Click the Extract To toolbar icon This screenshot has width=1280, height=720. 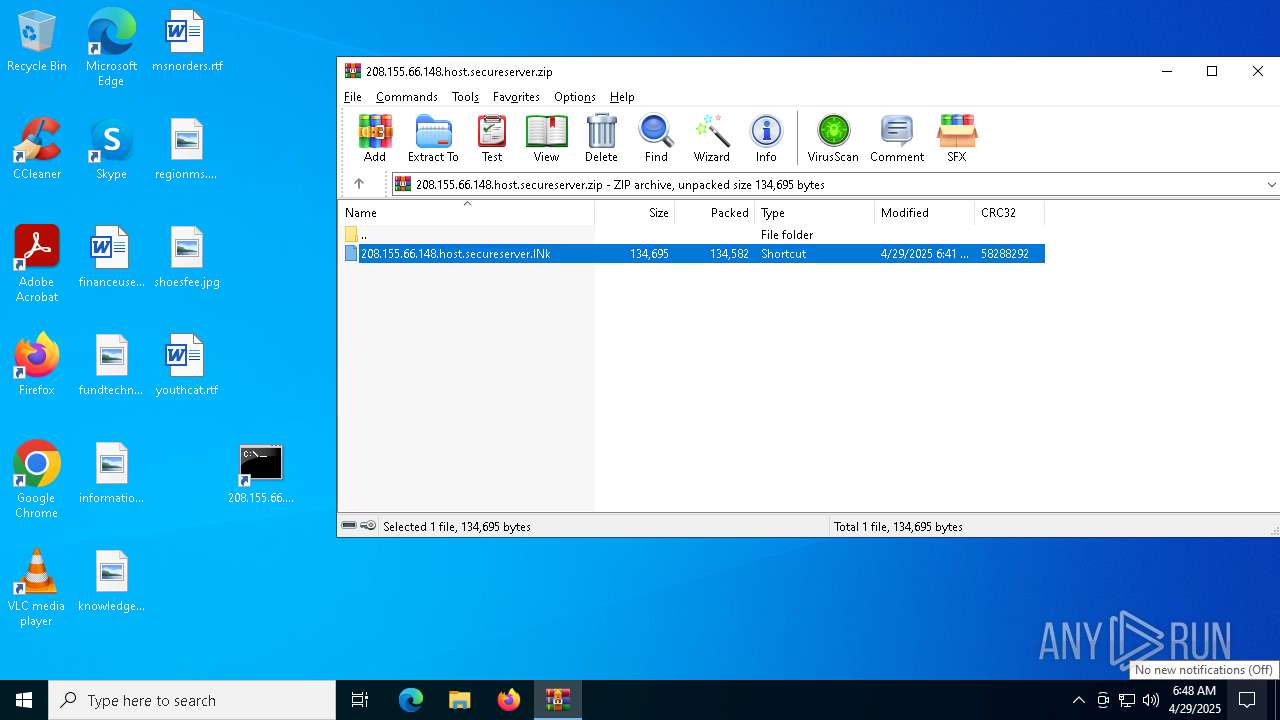click(433, 138)
